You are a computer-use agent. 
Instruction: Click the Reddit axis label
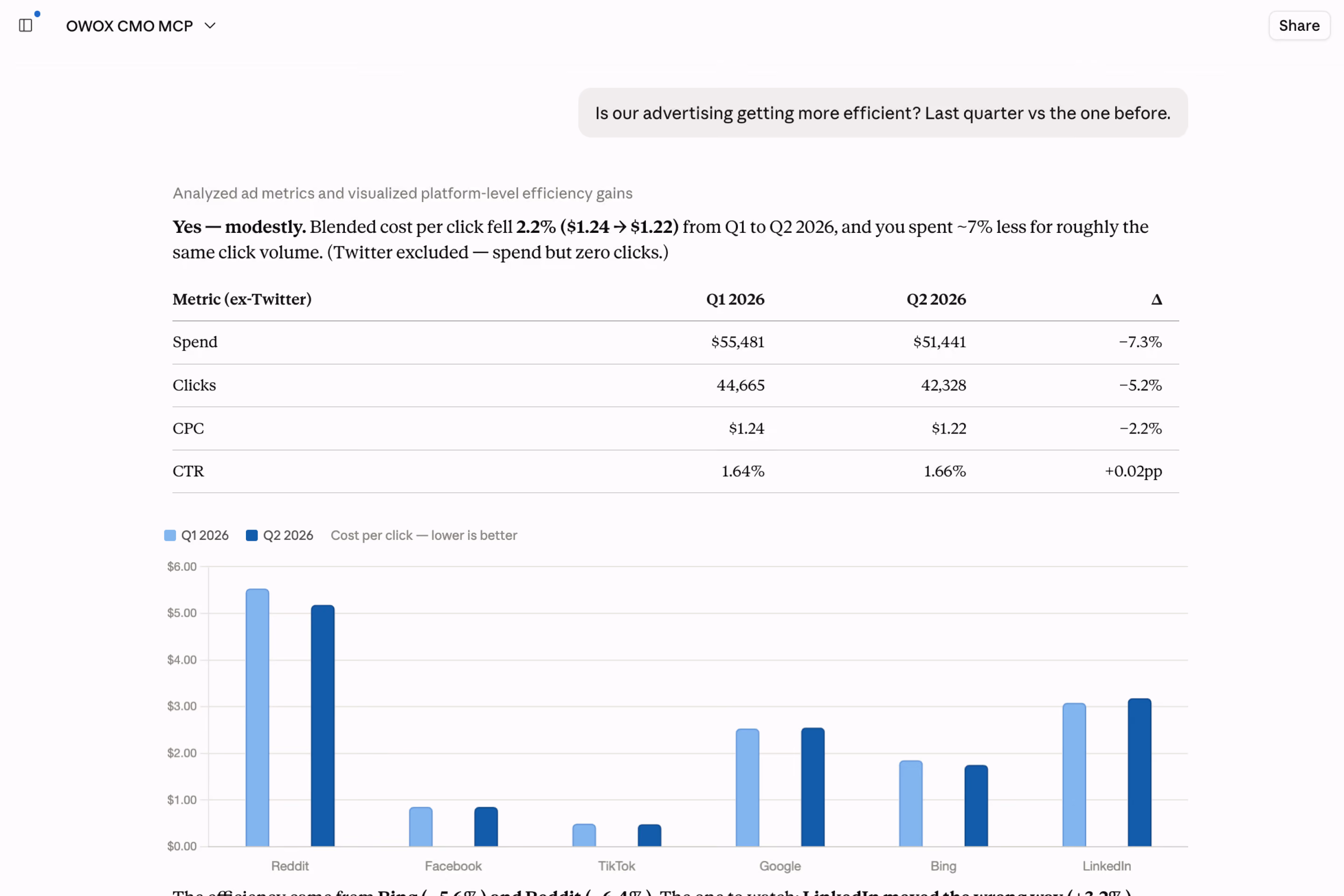pos(290,866)
